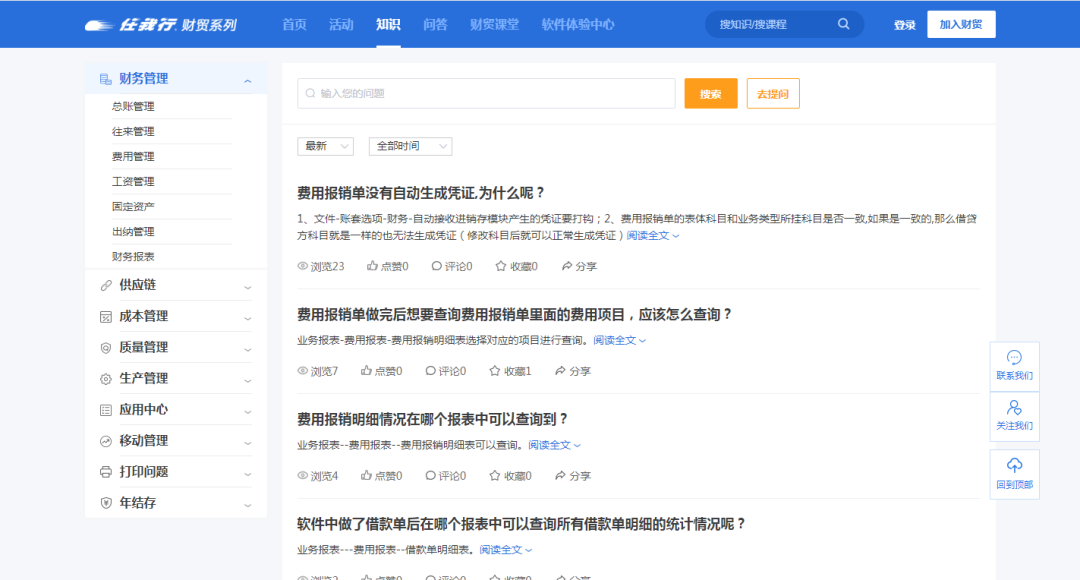Click the 生产管理 gear icon
1080x580 pixels.
[105, 378]
